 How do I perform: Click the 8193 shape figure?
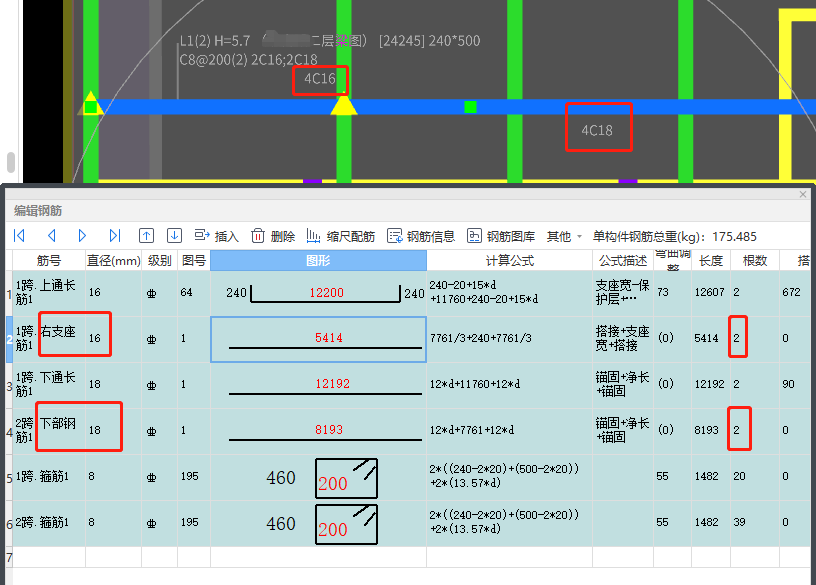(x=325, y=431)
